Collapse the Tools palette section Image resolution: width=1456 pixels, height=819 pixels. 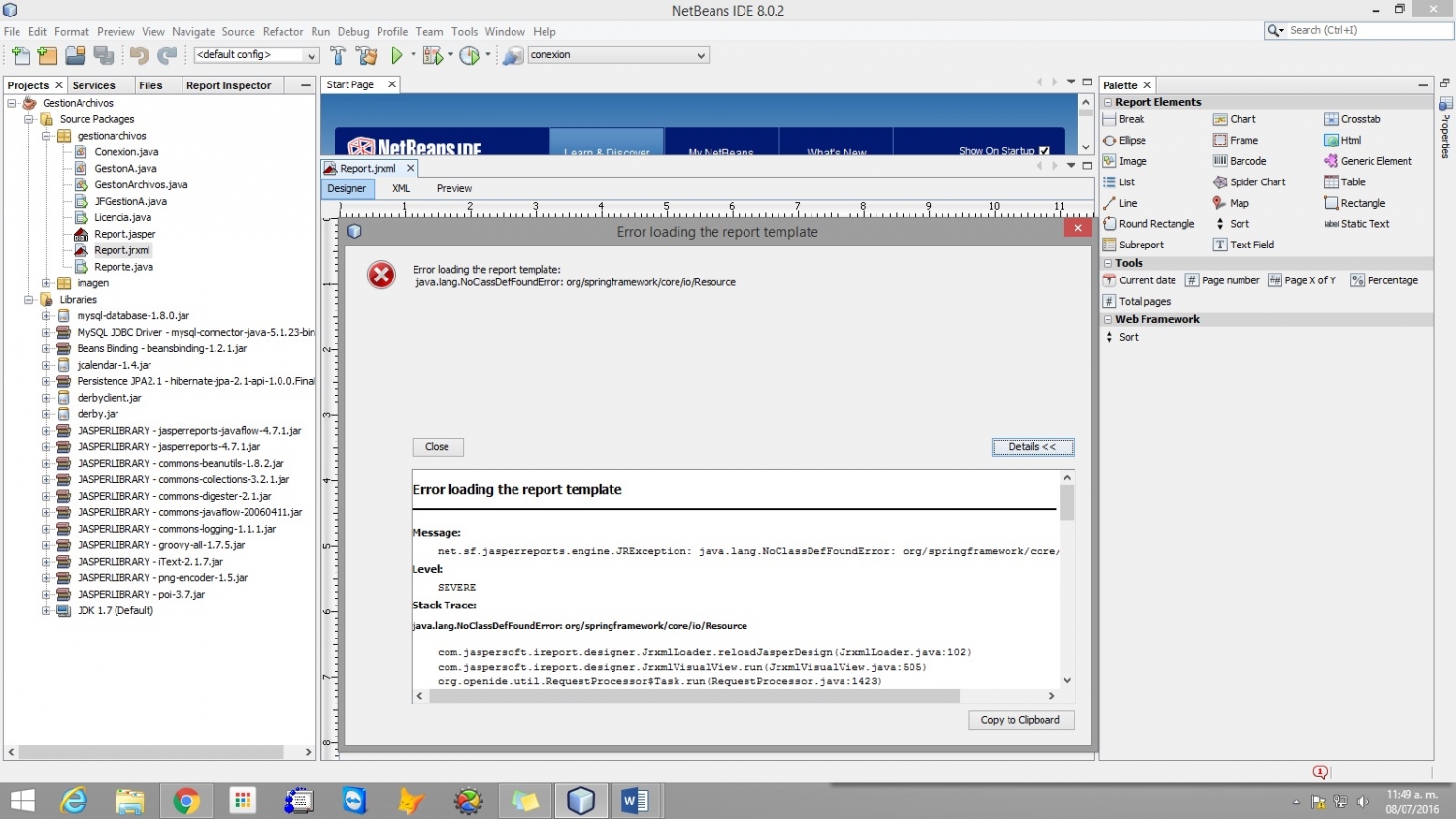coord(1108,263)
